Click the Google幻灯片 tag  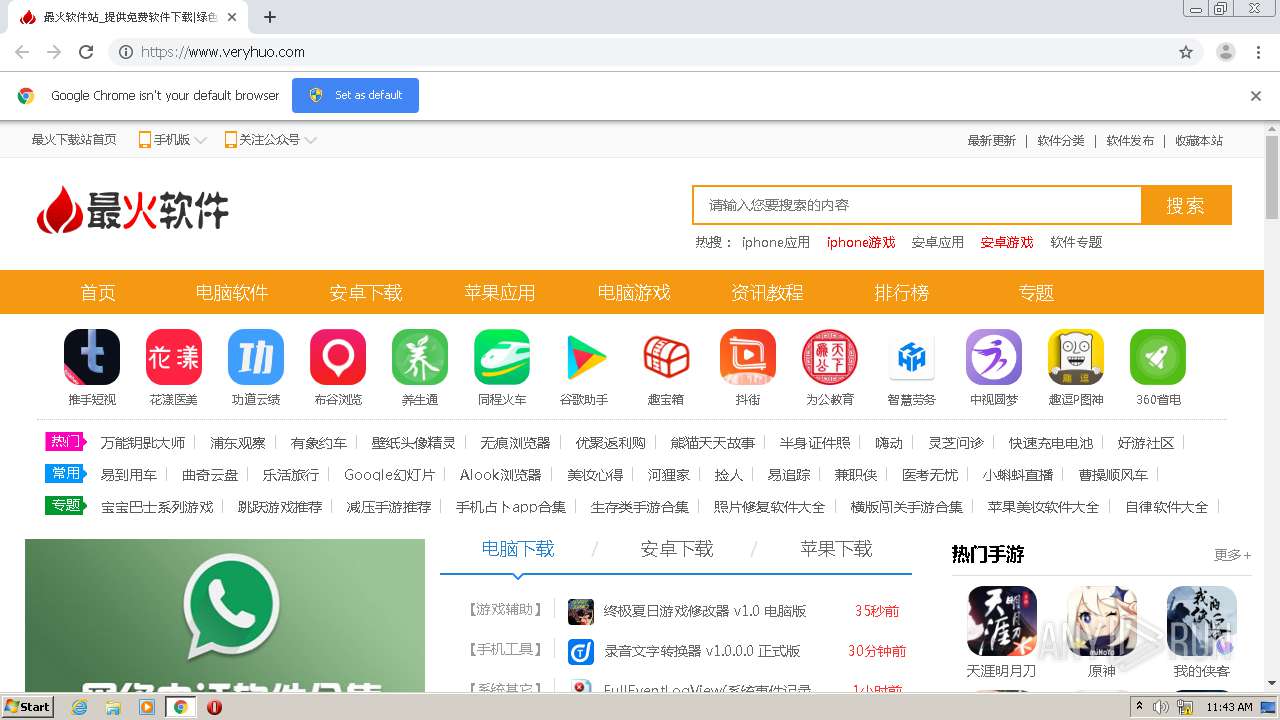coord(389,475)
